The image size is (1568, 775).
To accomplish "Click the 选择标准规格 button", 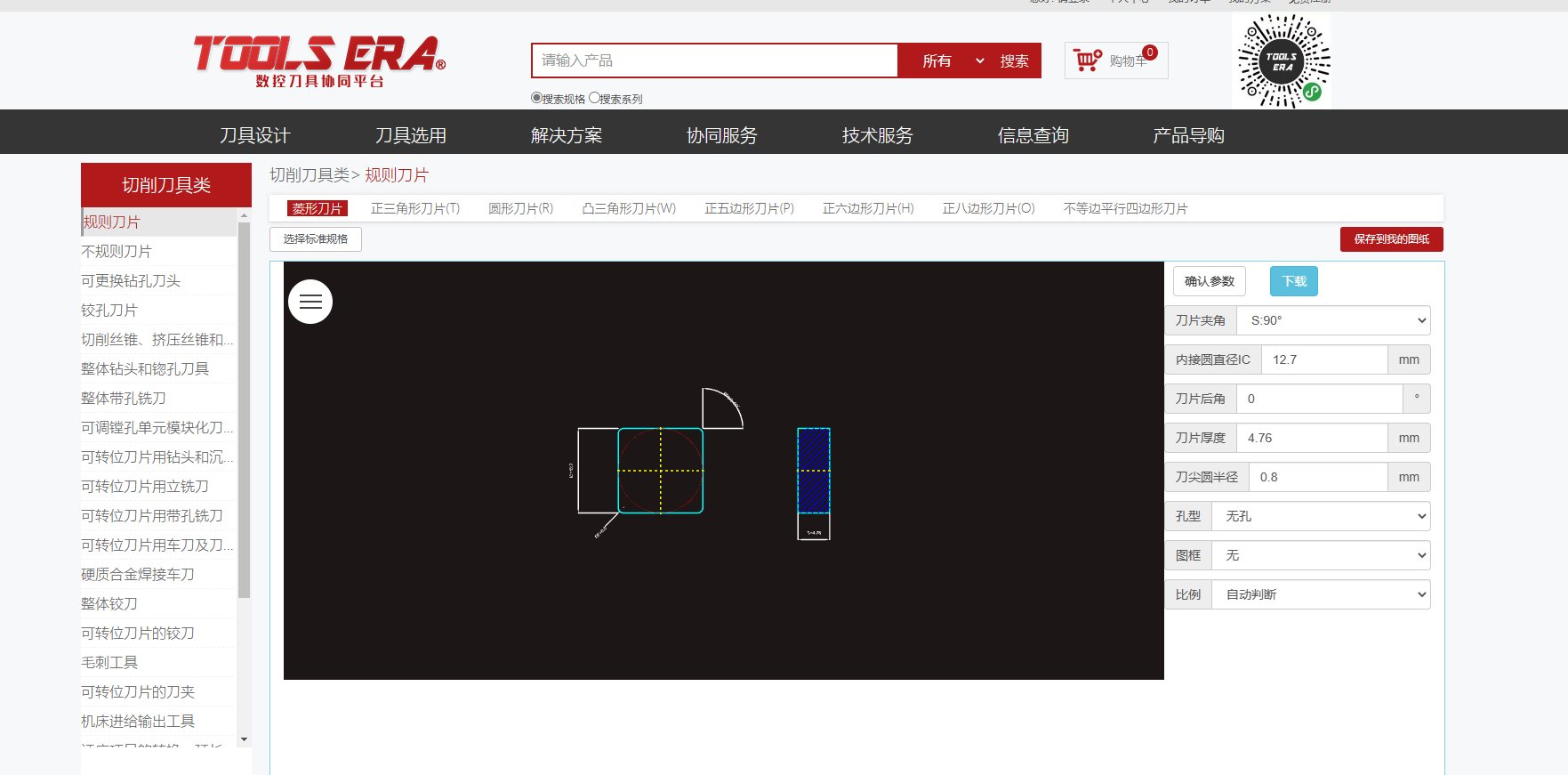I will [x=316, y=238].
